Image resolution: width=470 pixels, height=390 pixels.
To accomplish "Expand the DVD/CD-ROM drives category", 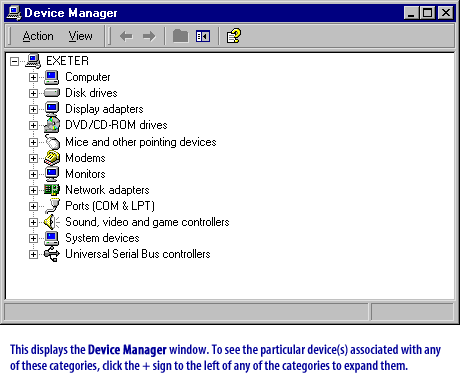I will coord(33,125).
